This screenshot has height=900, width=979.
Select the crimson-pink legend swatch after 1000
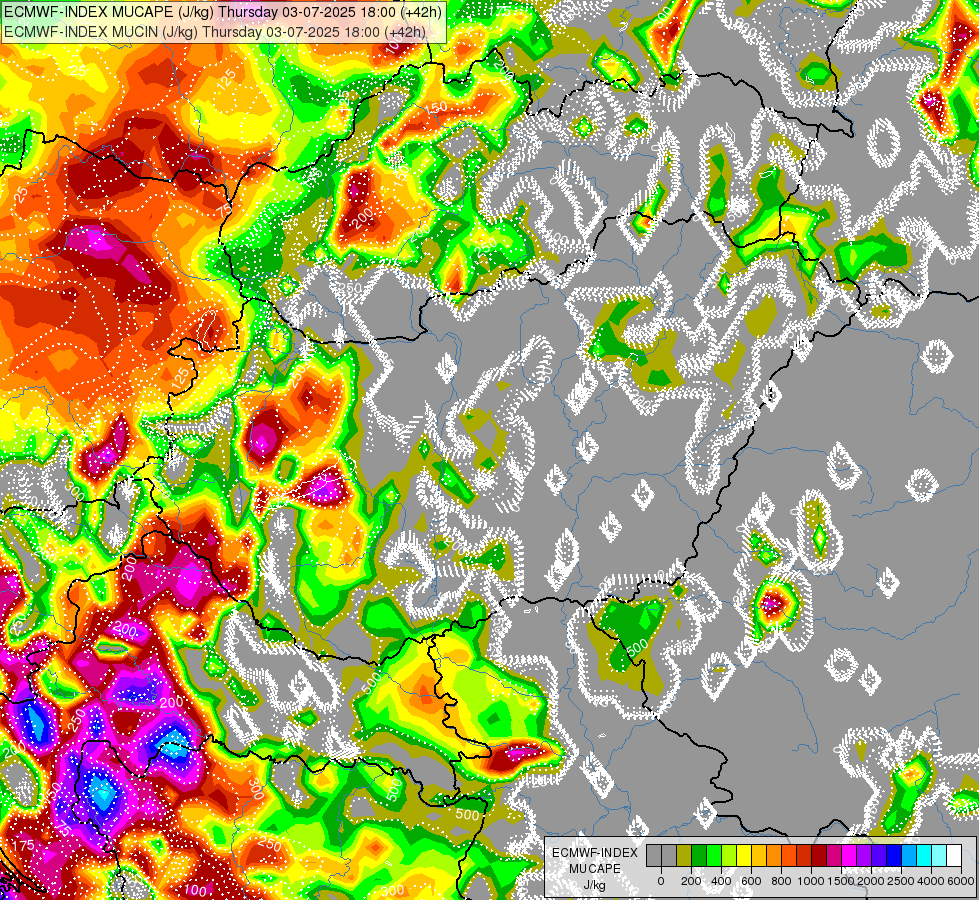click(834, 855)
